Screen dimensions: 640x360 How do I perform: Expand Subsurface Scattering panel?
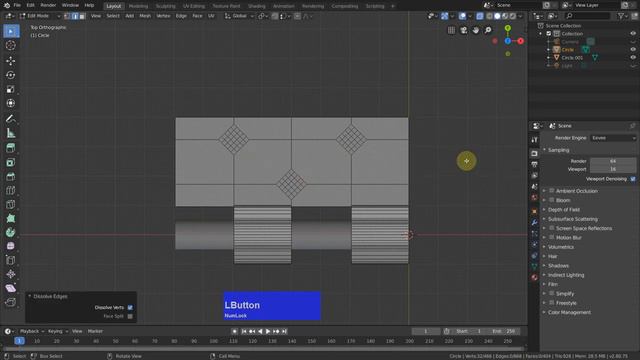(x=572, y=219)
